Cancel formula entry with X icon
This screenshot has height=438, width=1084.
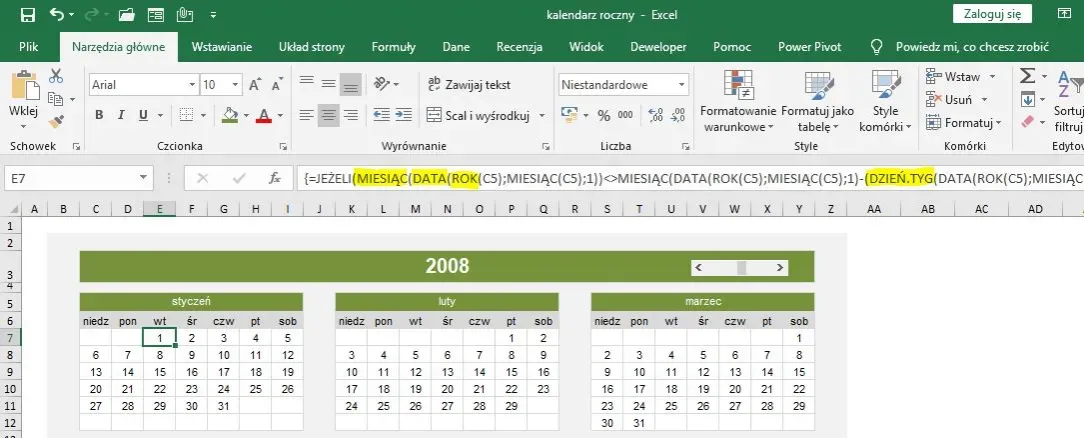pyautogui.click(x=203, y=178)
